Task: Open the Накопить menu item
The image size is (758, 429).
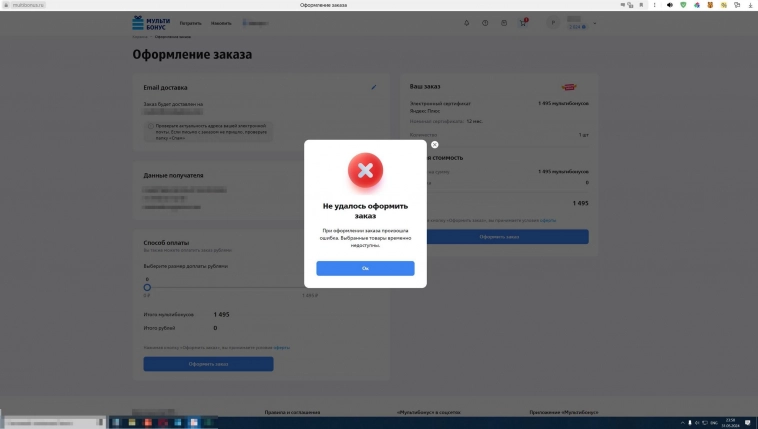Action: [222, 23]
